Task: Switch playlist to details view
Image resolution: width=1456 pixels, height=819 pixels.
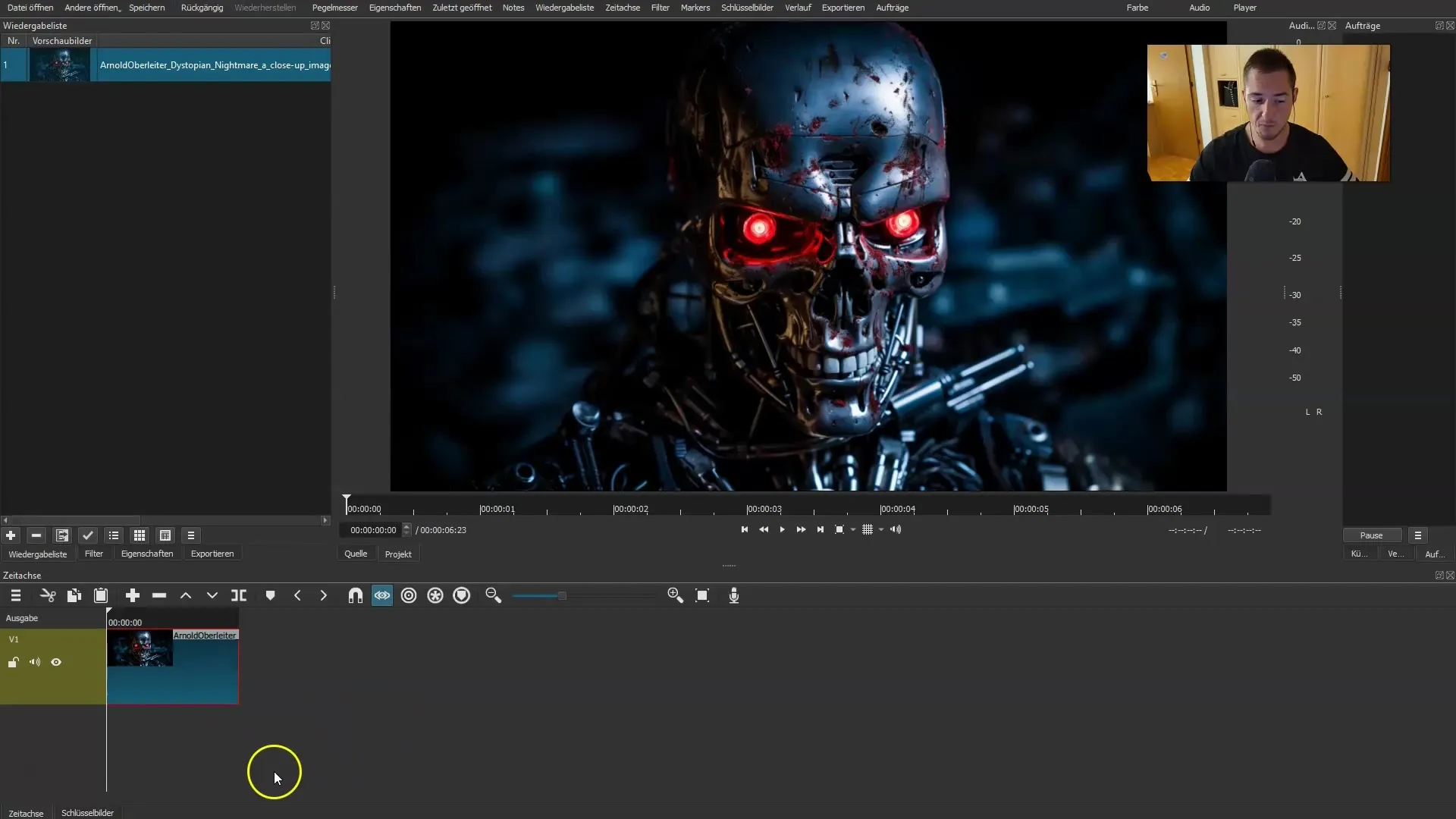Action: coord(114,535)
